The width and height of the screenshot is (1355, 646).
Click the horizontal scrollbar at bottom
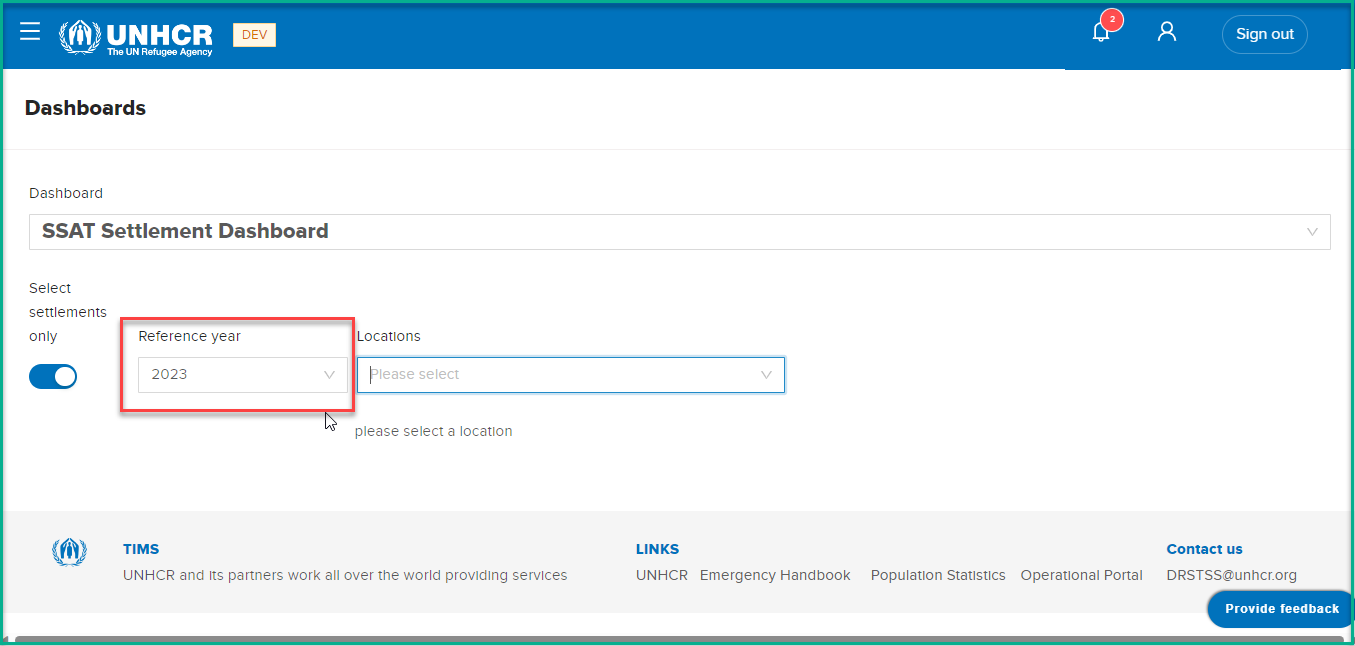679,639
